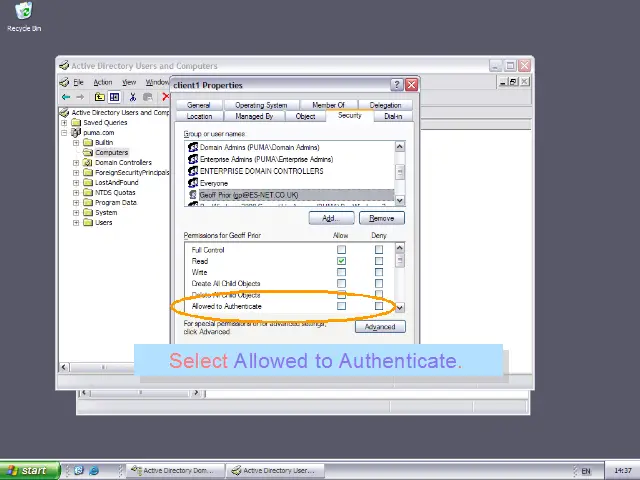Check Deny for Create All Child Objects
This screenshot has height=480, width=640.
(x=379, y=283)
